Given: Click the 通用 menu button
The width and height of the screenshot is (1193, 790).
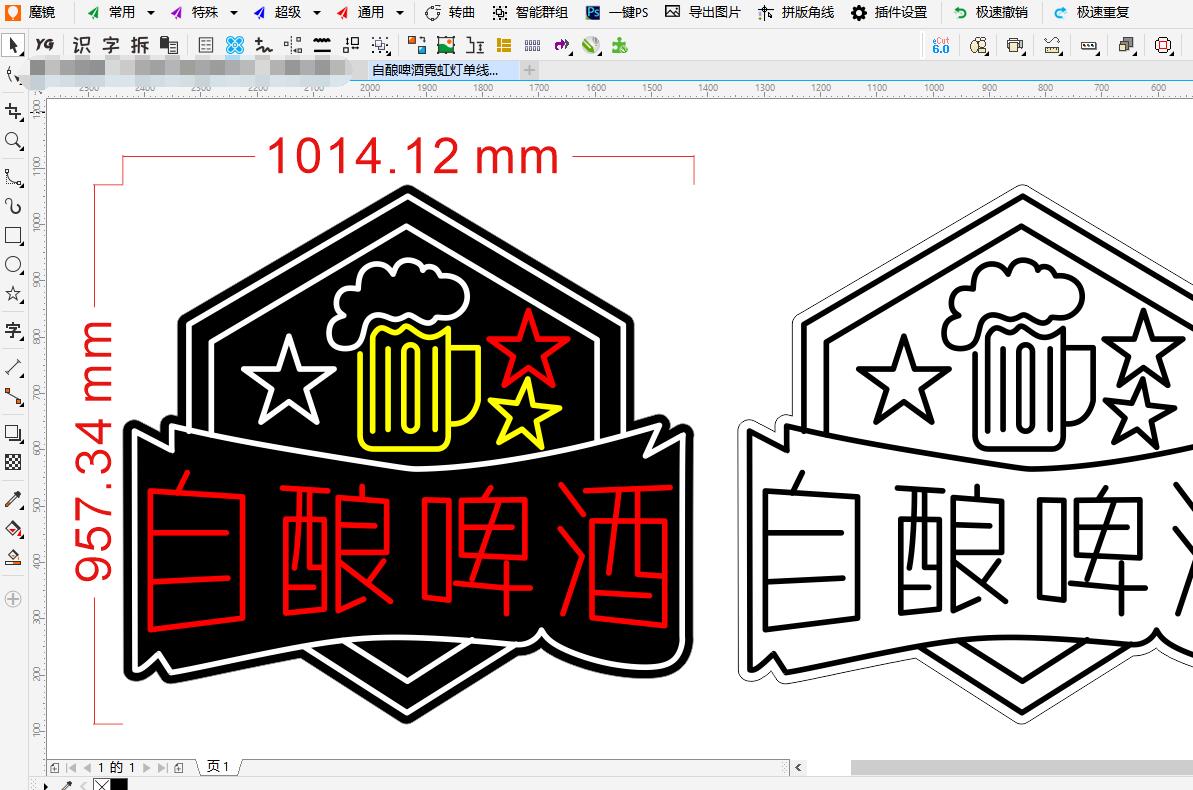Looking at the screenshot, I should point(361,12).
